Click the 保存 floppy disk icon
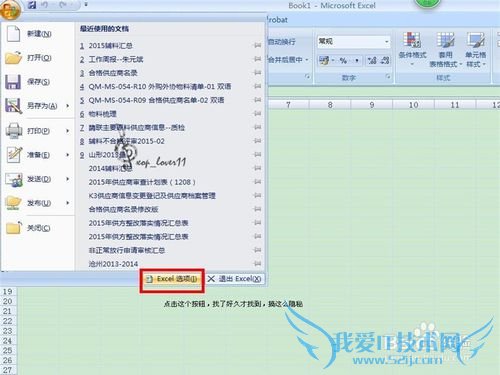500x375 pixels. point(13,82)
